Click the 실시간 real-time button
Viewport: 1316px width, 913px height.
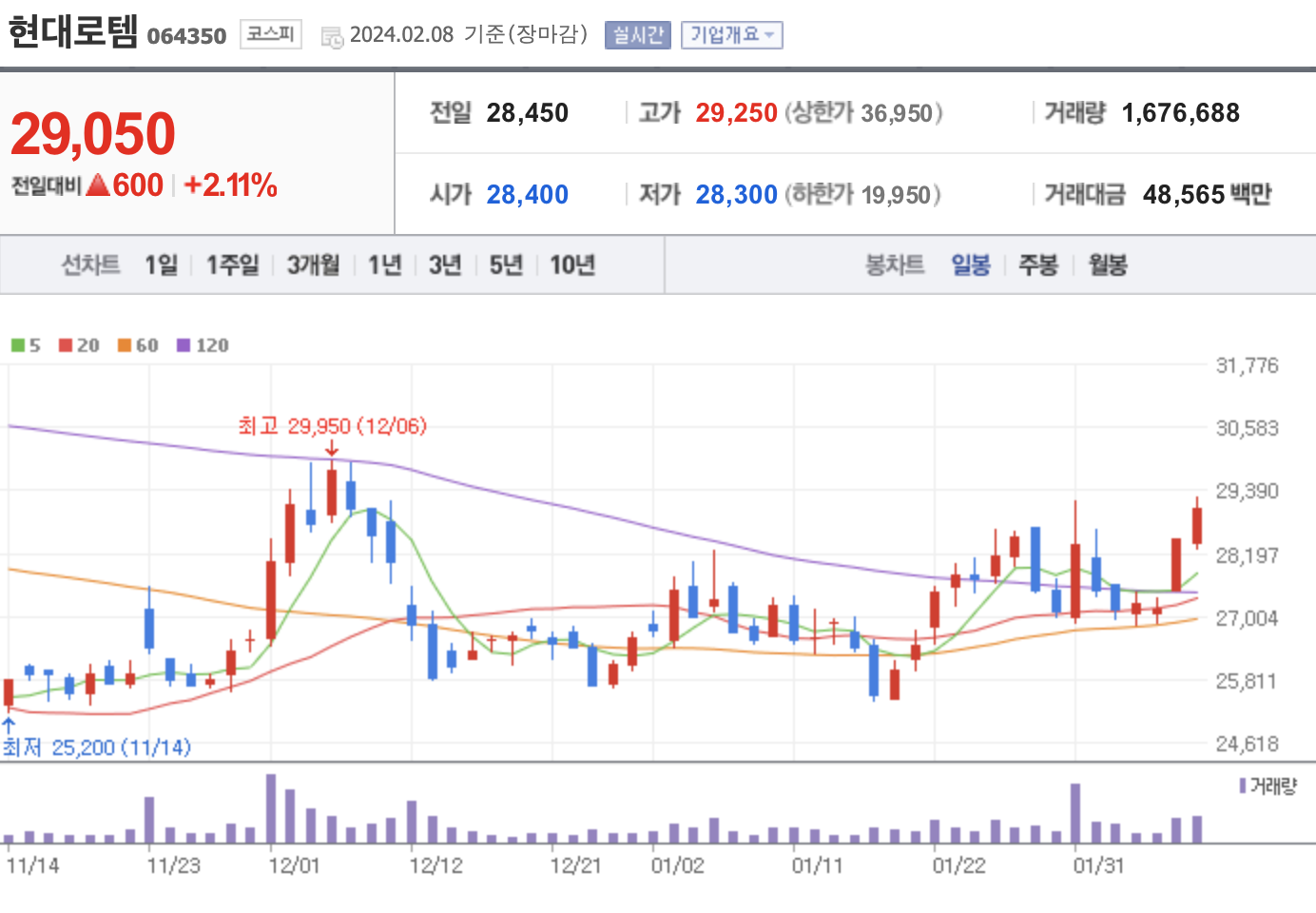pos(638,35)
